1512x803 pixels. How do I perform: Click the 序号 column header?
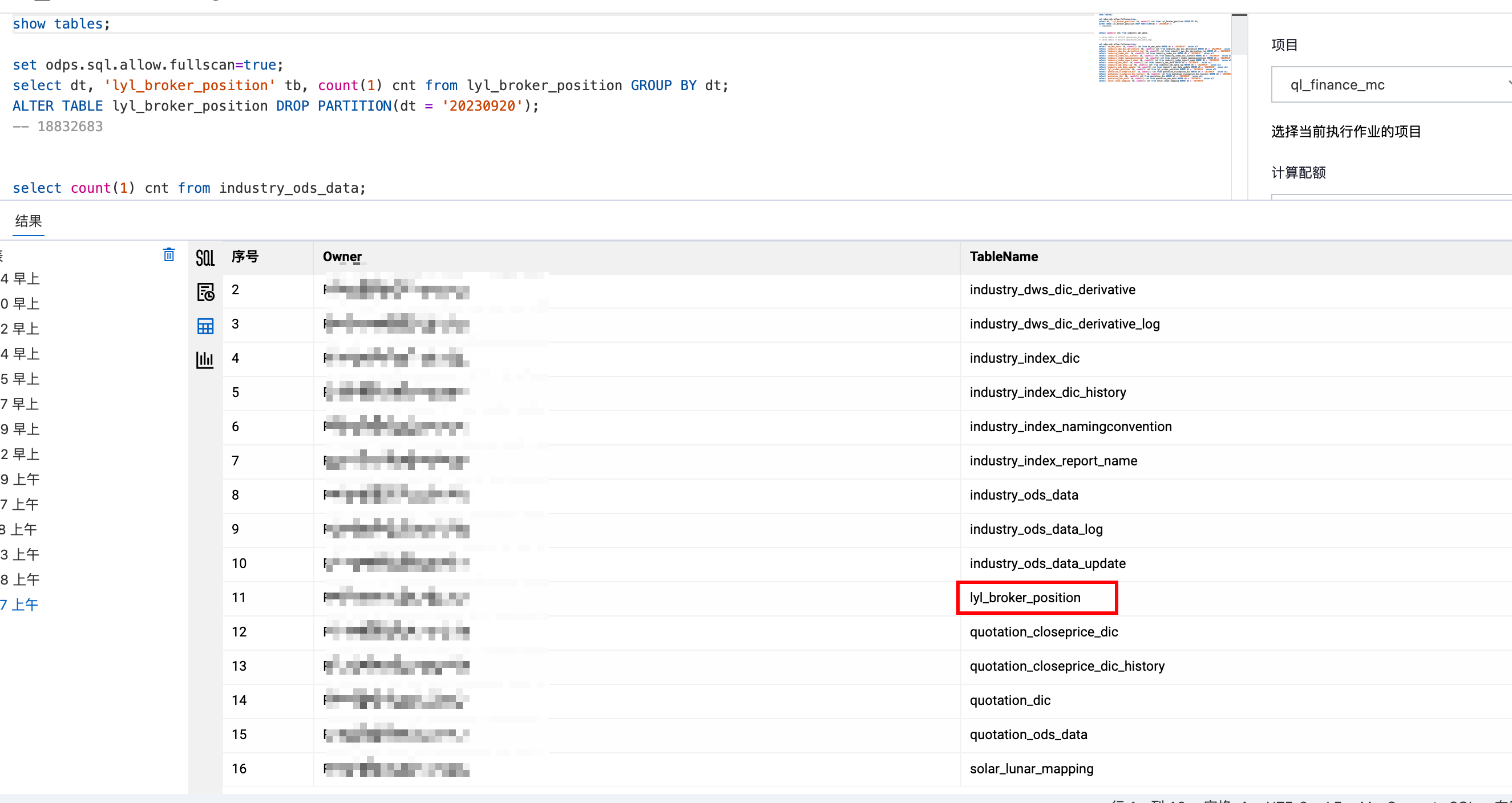point(245,256)
